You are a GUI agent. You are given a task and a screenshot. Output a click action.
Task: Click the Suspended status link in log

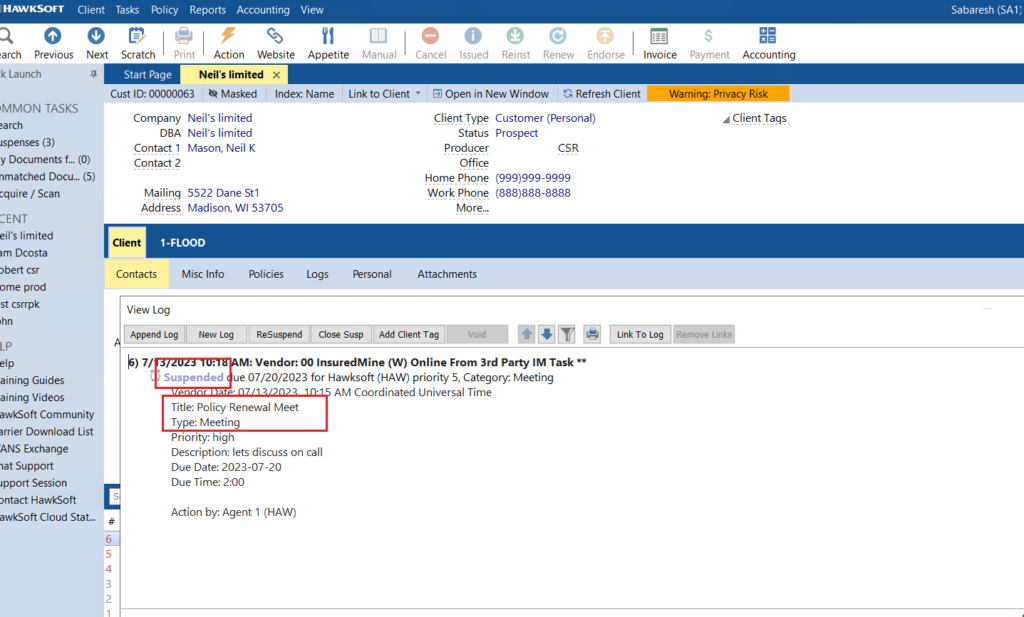click(x=193, y=377)
